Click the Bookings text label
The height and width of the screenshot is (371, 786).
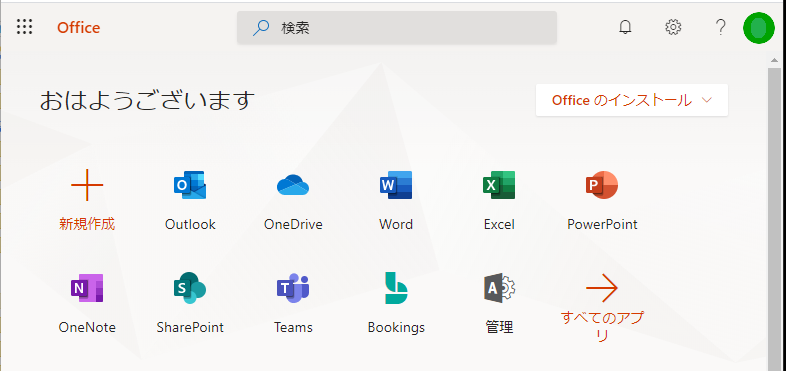click(396, 327)
